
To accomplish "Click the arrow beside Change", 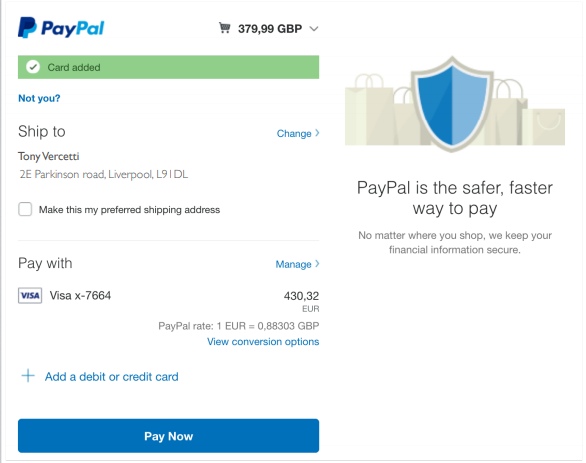I will click(x=317, y=133).
